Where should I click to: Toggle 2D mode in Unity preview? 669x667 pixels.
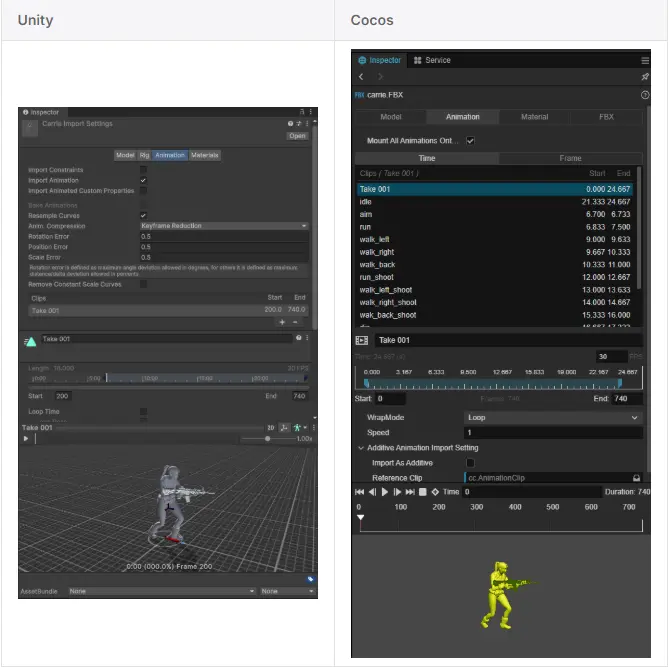click(271, 428)
